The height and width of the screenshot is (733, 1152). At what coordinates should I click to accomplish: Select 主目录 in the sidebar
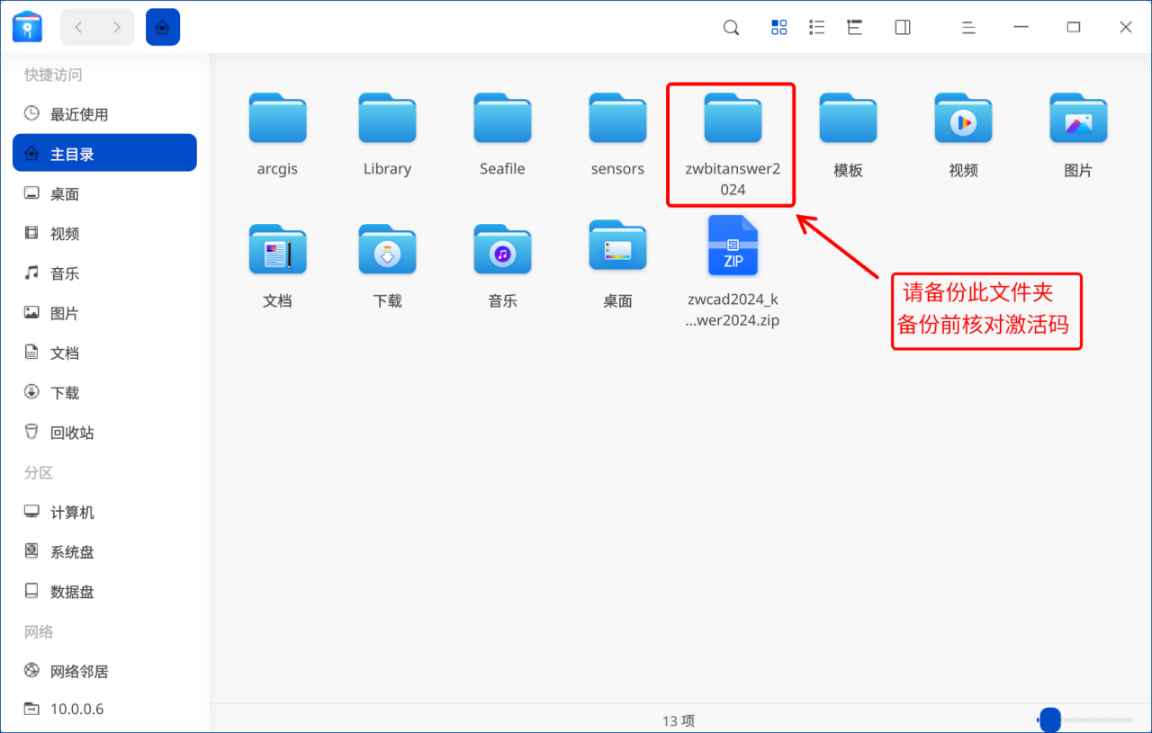(x=104, y=153)
